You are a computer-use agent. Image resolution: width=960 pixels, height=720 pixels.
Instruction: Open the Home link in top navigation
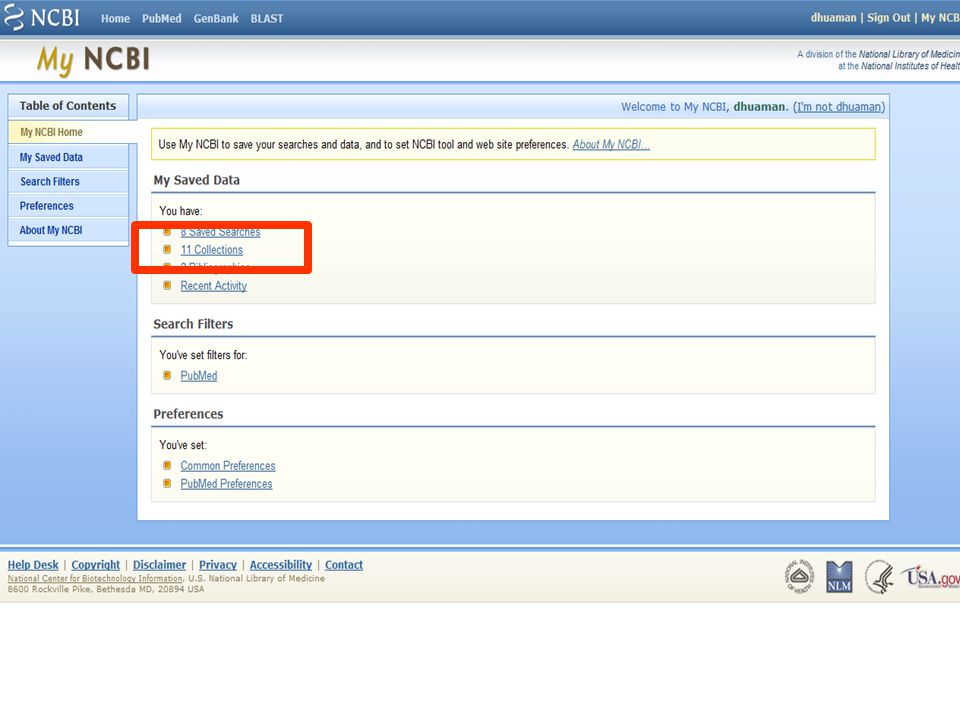115,18
